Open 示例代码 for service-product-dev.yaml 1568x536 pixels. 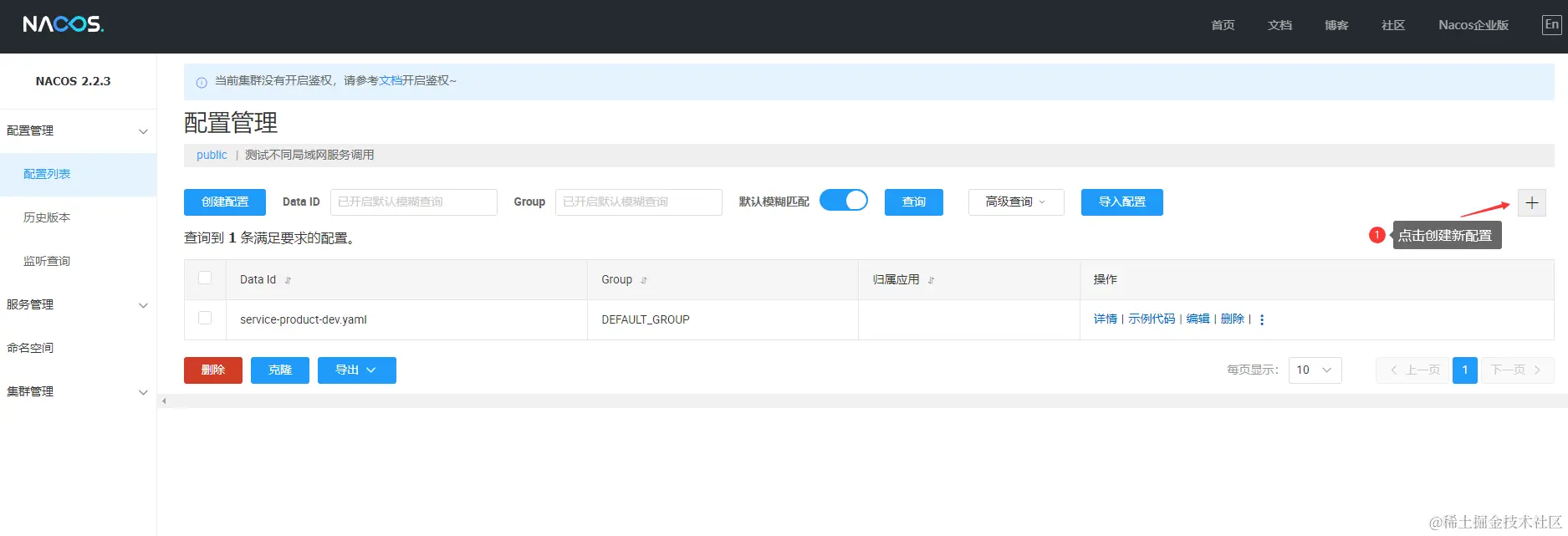(1152, 319)
